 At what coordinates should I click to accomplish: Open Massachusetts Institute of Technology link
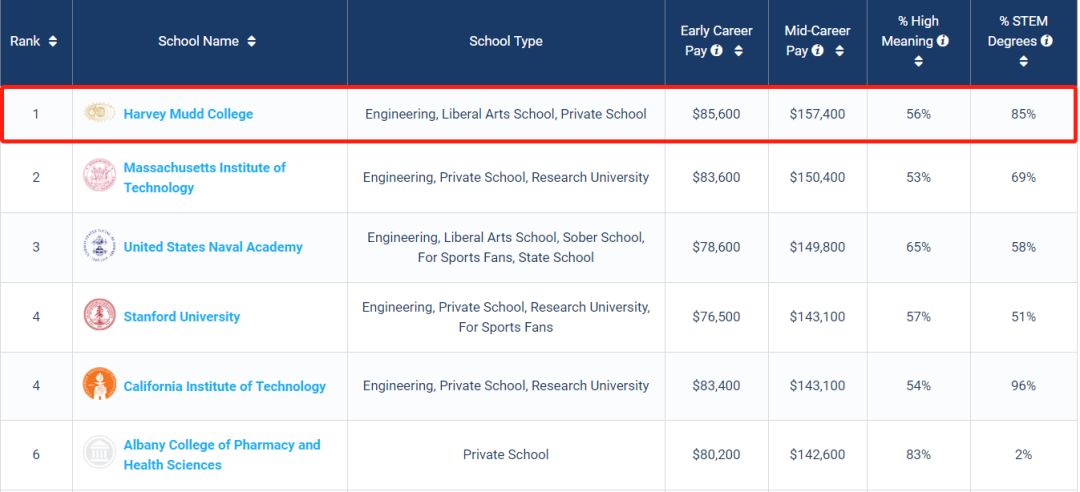(205, 177)
